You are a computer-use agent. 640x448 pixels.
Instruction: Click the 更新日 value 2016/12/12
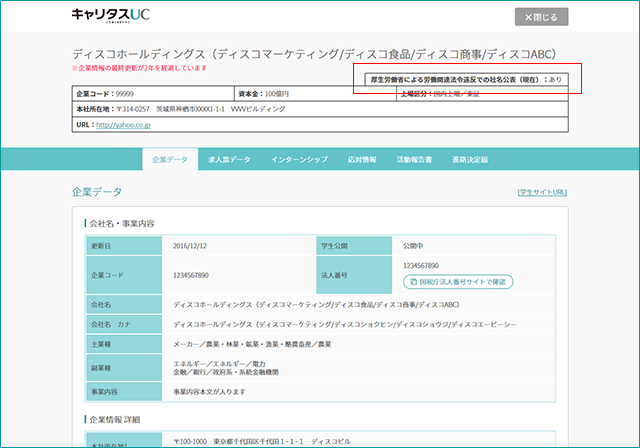[190, 246]
